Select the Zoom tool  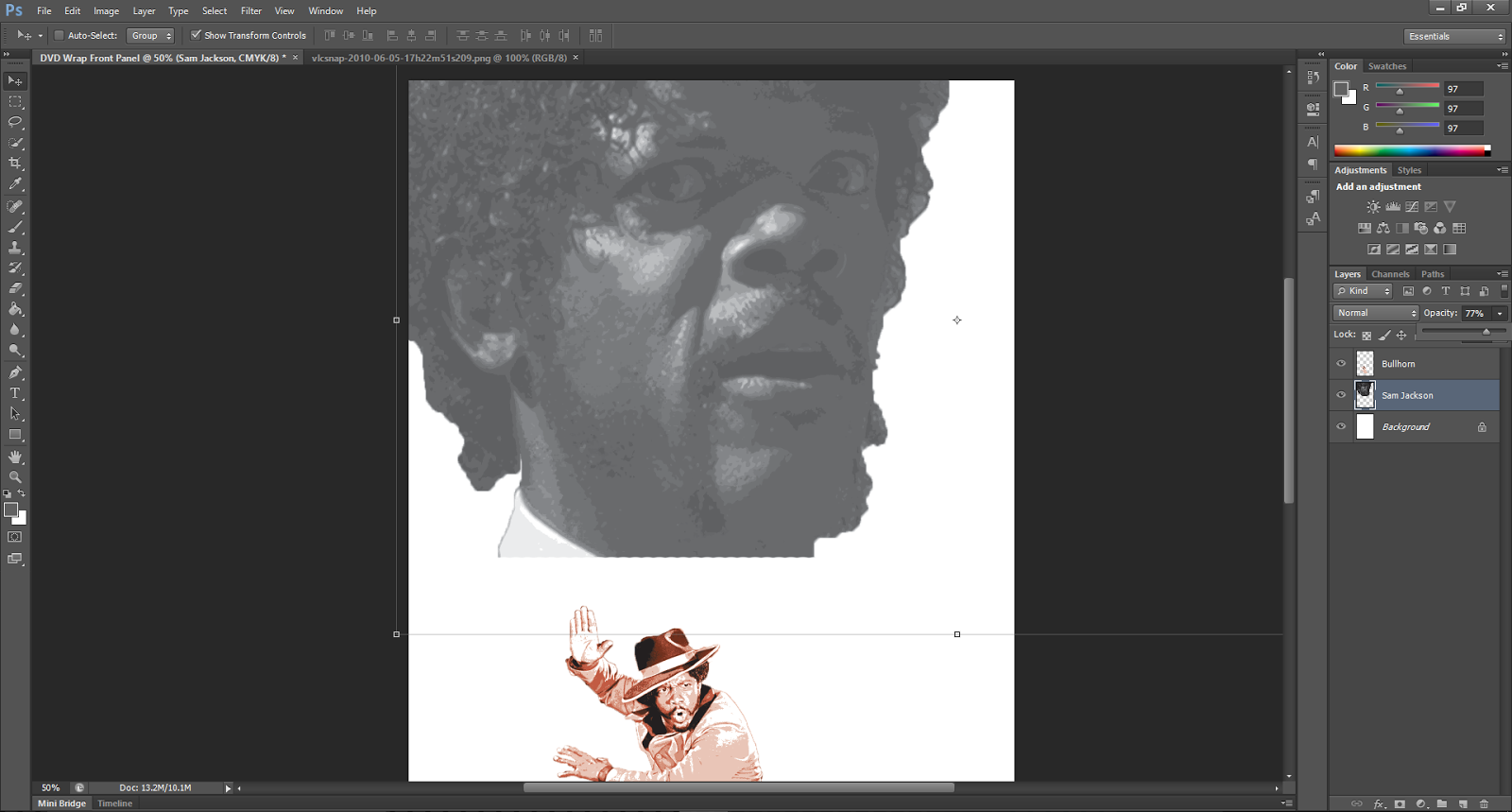15,477
